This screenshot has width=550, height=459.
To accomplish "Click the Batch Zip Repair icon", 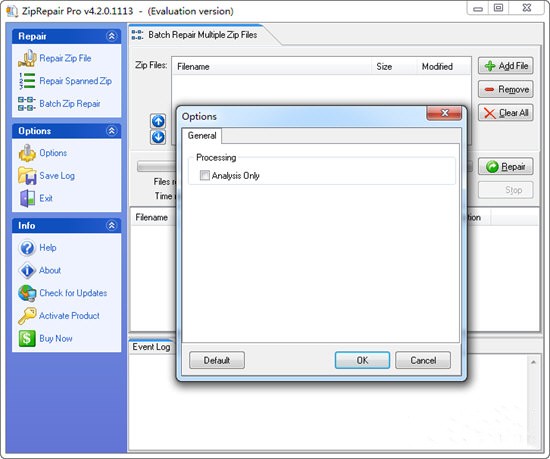I will (x=27, y=104).
